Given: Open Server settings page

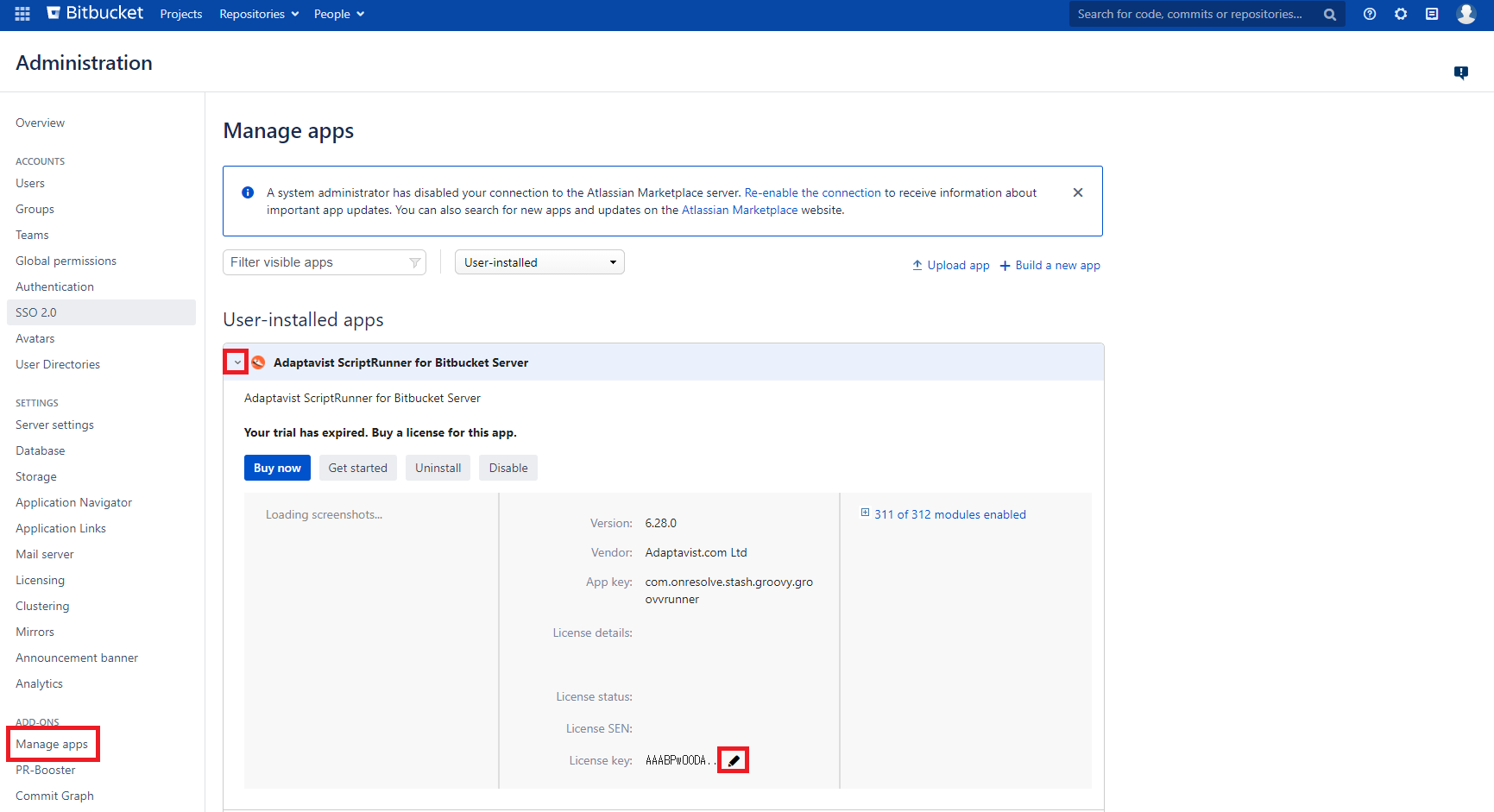Looking at the screenshot, I should (54, 425).
